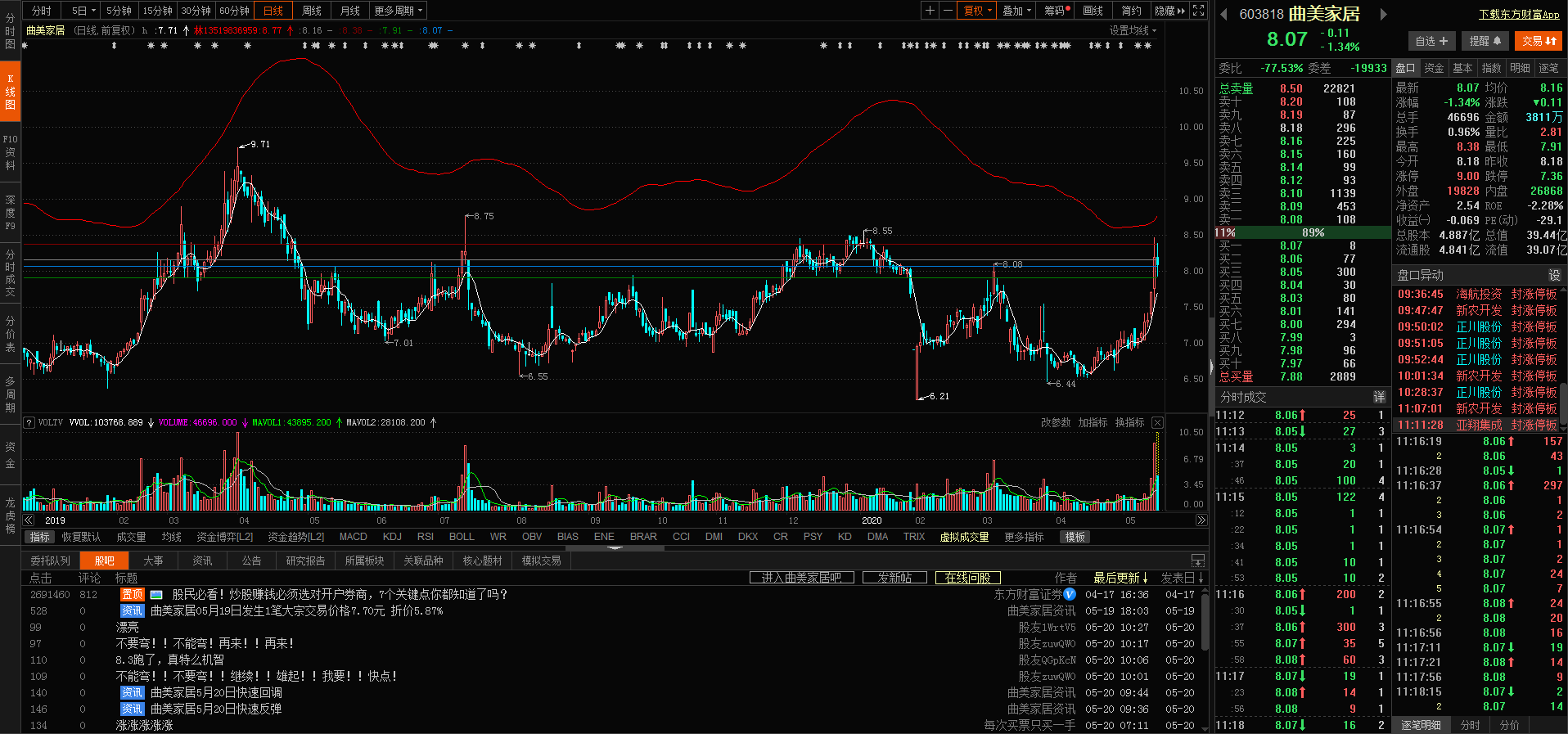This screenshot has width=1568, height=734.
Task: Toggle 在线回股 option in forum
Action: click(967, 578)
